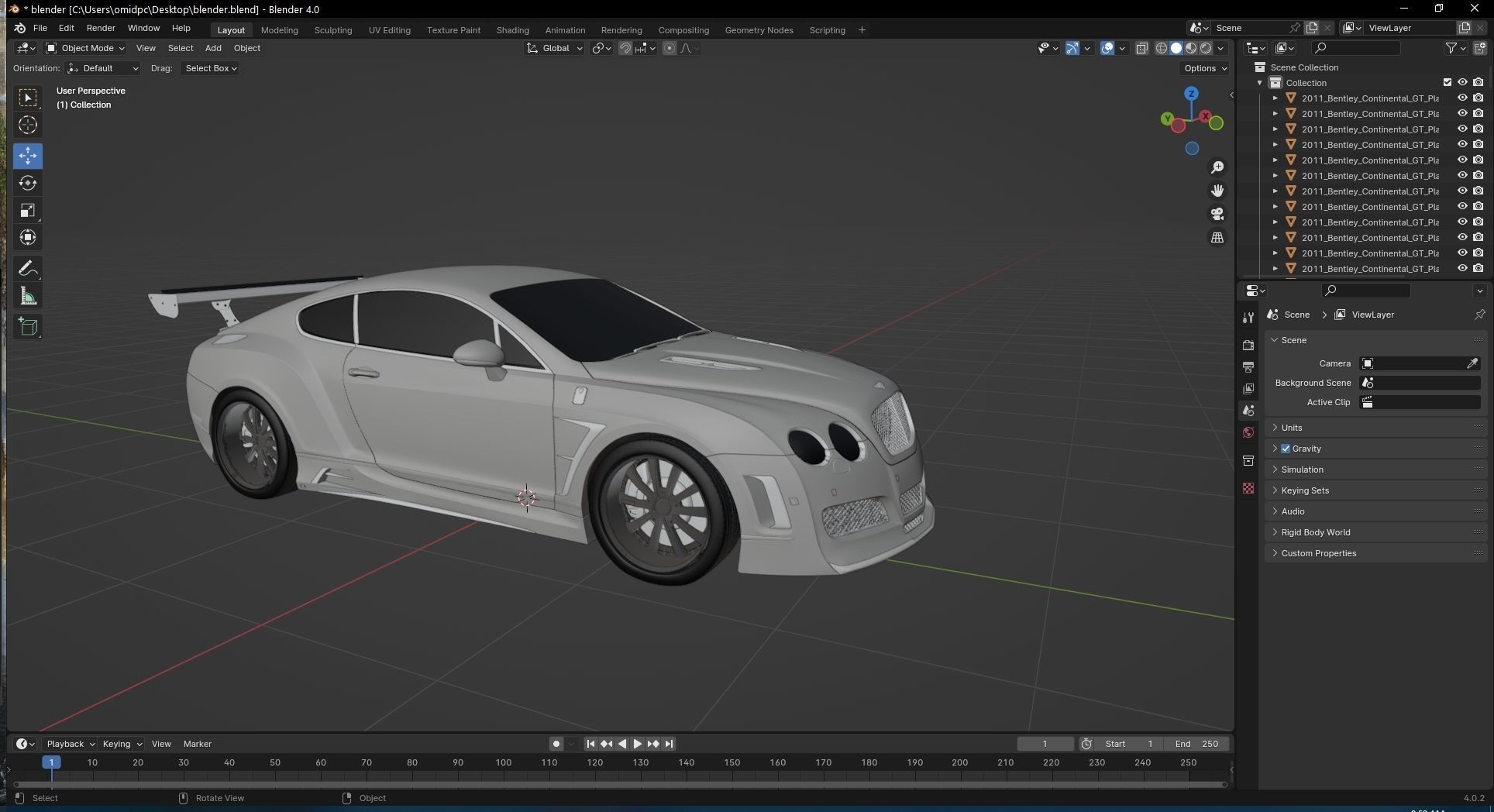Switch to the Modeling workspace tab

[279, 30]
